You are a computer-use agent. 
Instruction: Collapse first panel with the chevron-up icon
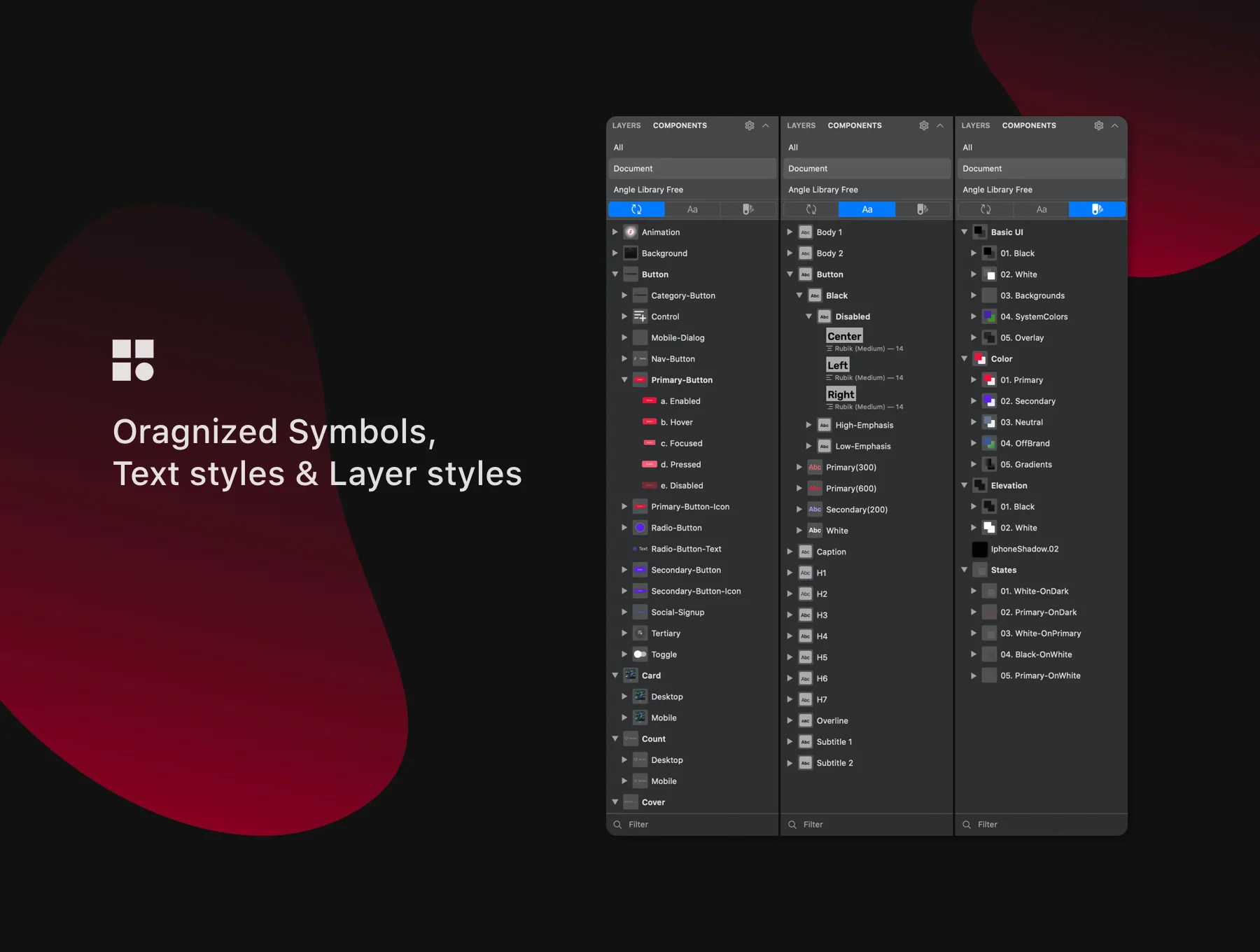[766, 125]
